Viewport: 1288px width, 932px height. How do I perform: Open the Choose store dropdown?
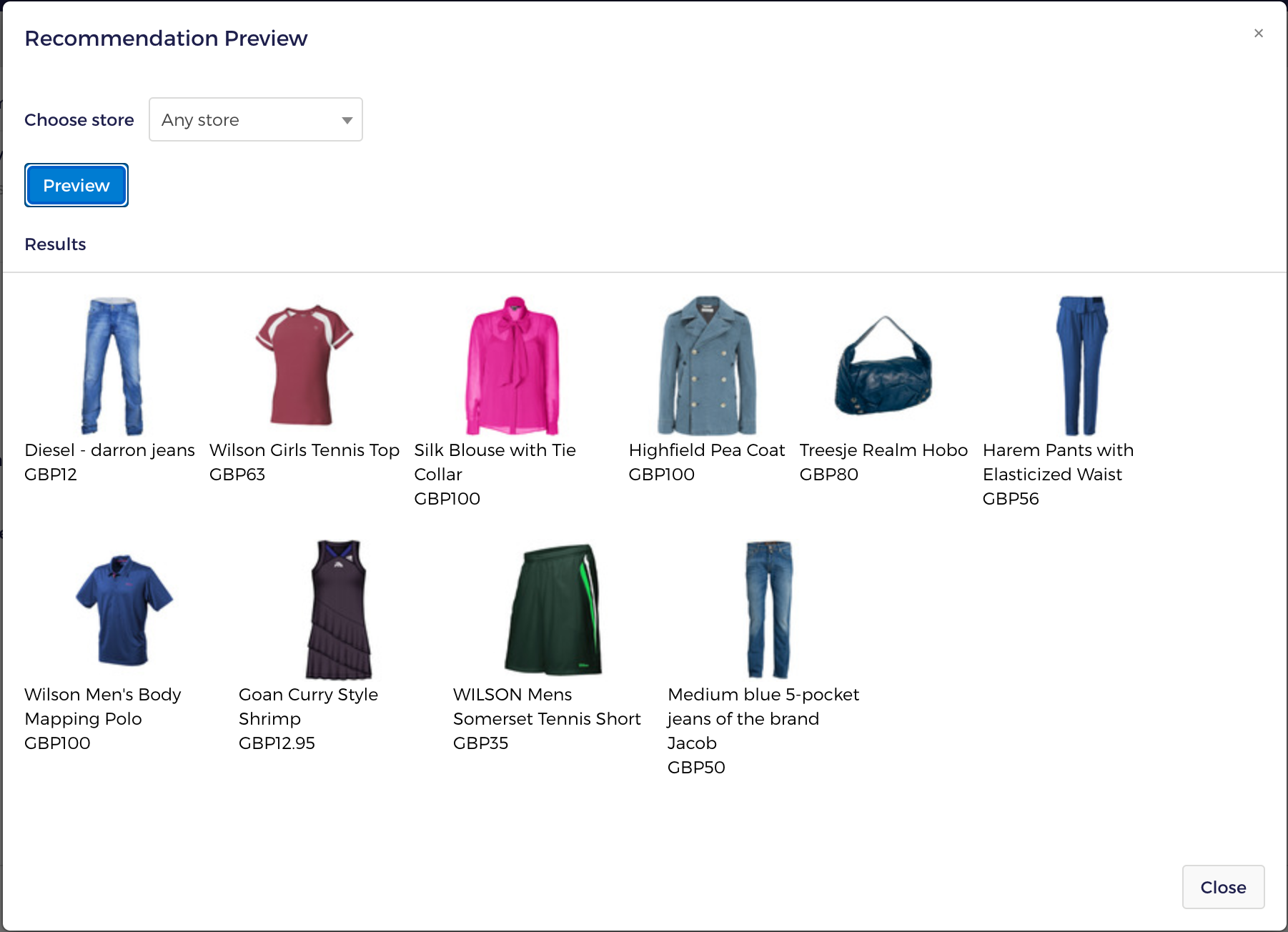pyautogui.click(x=256, y=119)
